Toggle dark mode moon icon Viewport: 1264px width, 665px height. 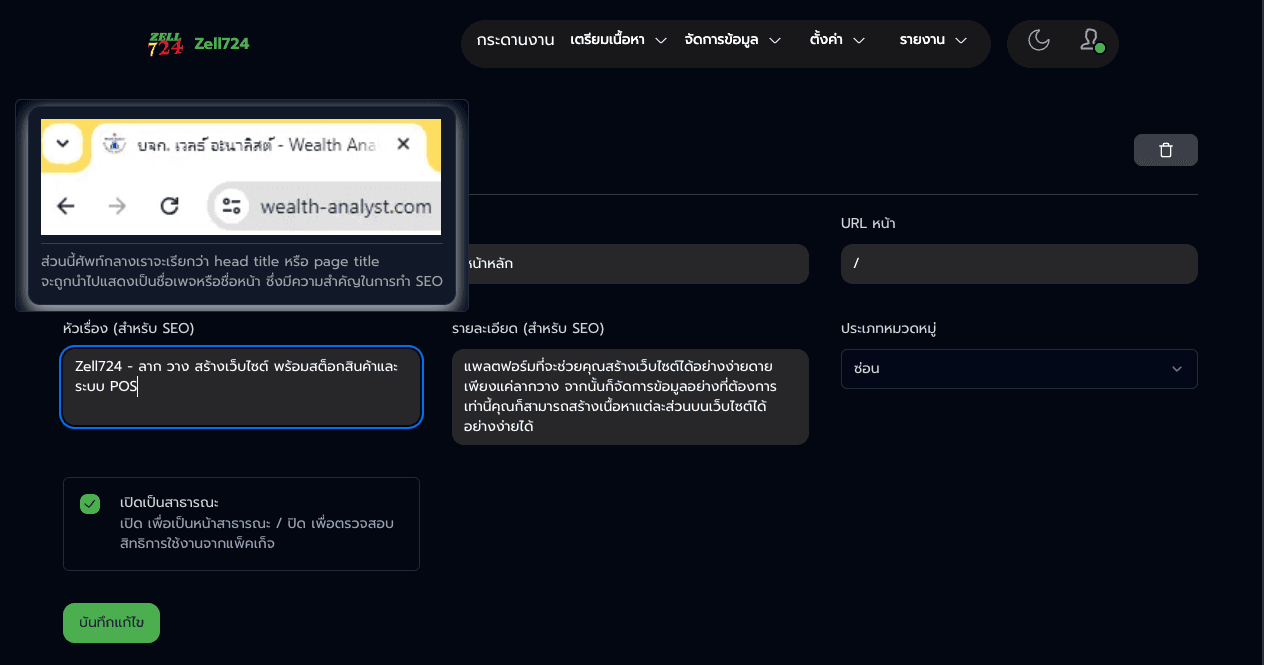[x=1039, y=41]
